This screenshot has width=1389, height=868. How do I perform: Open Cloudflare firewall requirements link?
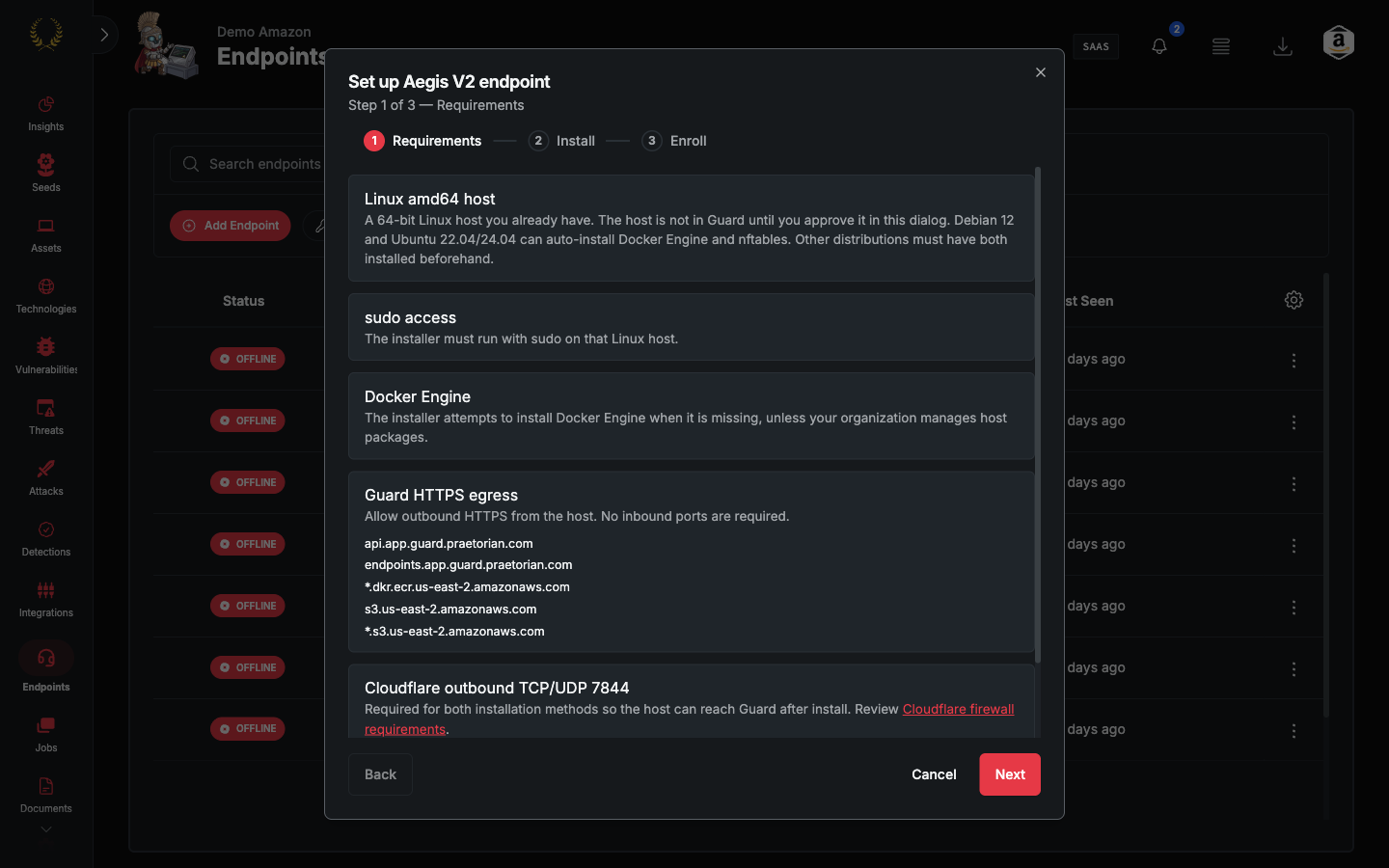[x=958, y=709]
